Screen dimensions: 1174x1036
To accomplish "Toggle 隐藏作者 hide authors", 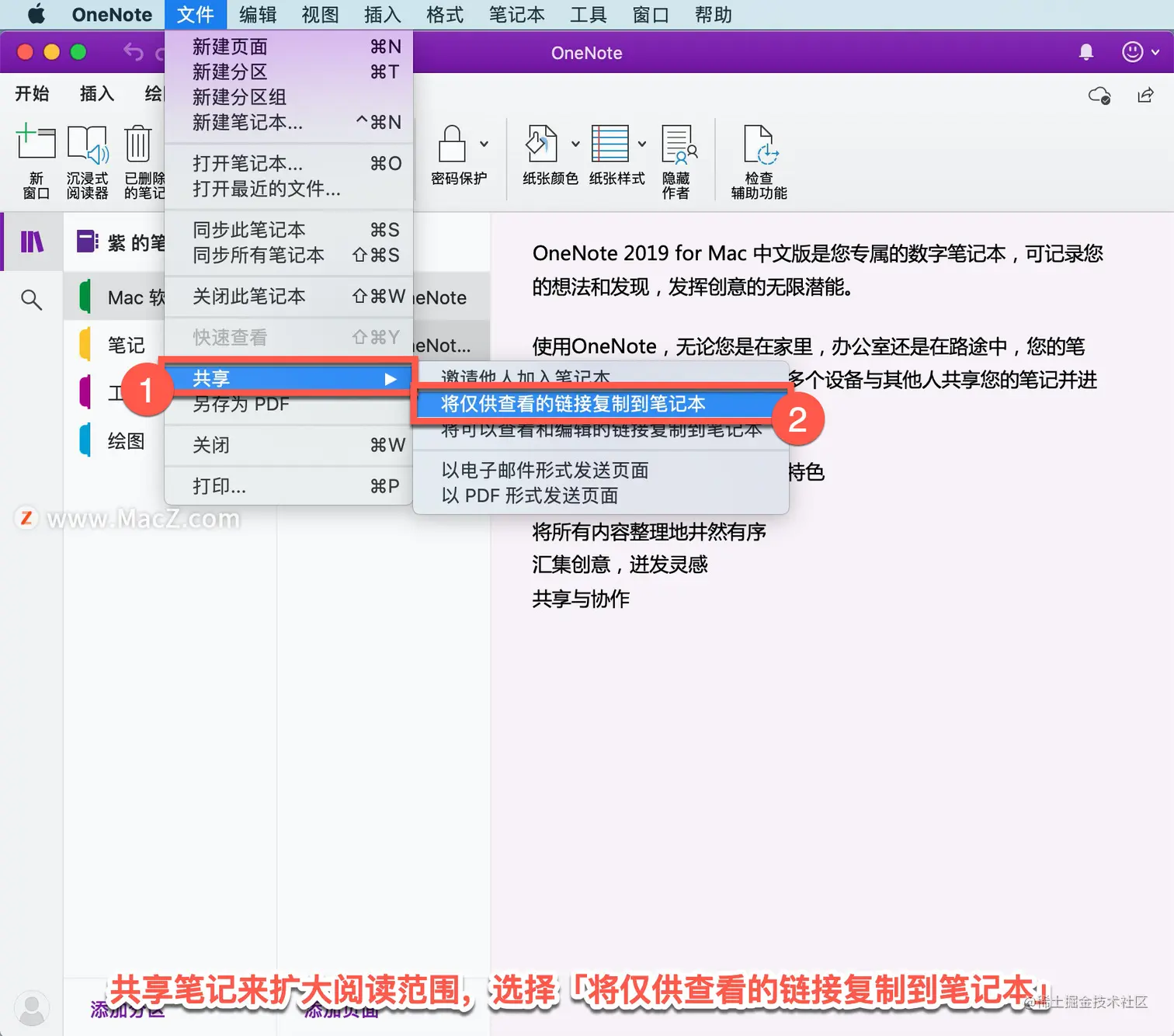I will 677,162.
